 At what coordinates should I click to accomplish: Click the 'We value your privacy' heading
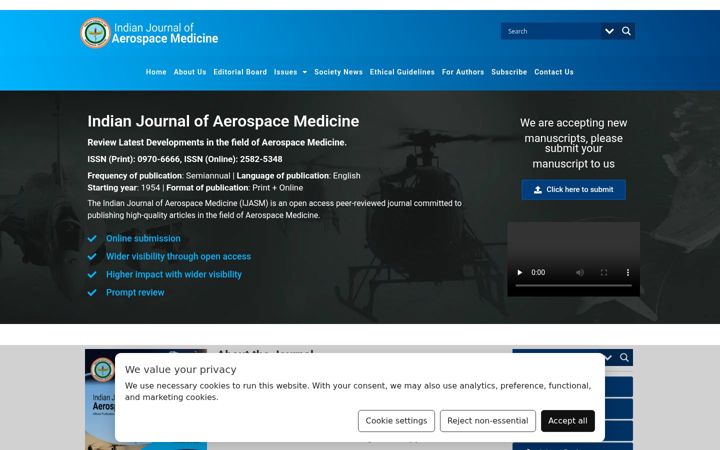click(x=180, y=370)
